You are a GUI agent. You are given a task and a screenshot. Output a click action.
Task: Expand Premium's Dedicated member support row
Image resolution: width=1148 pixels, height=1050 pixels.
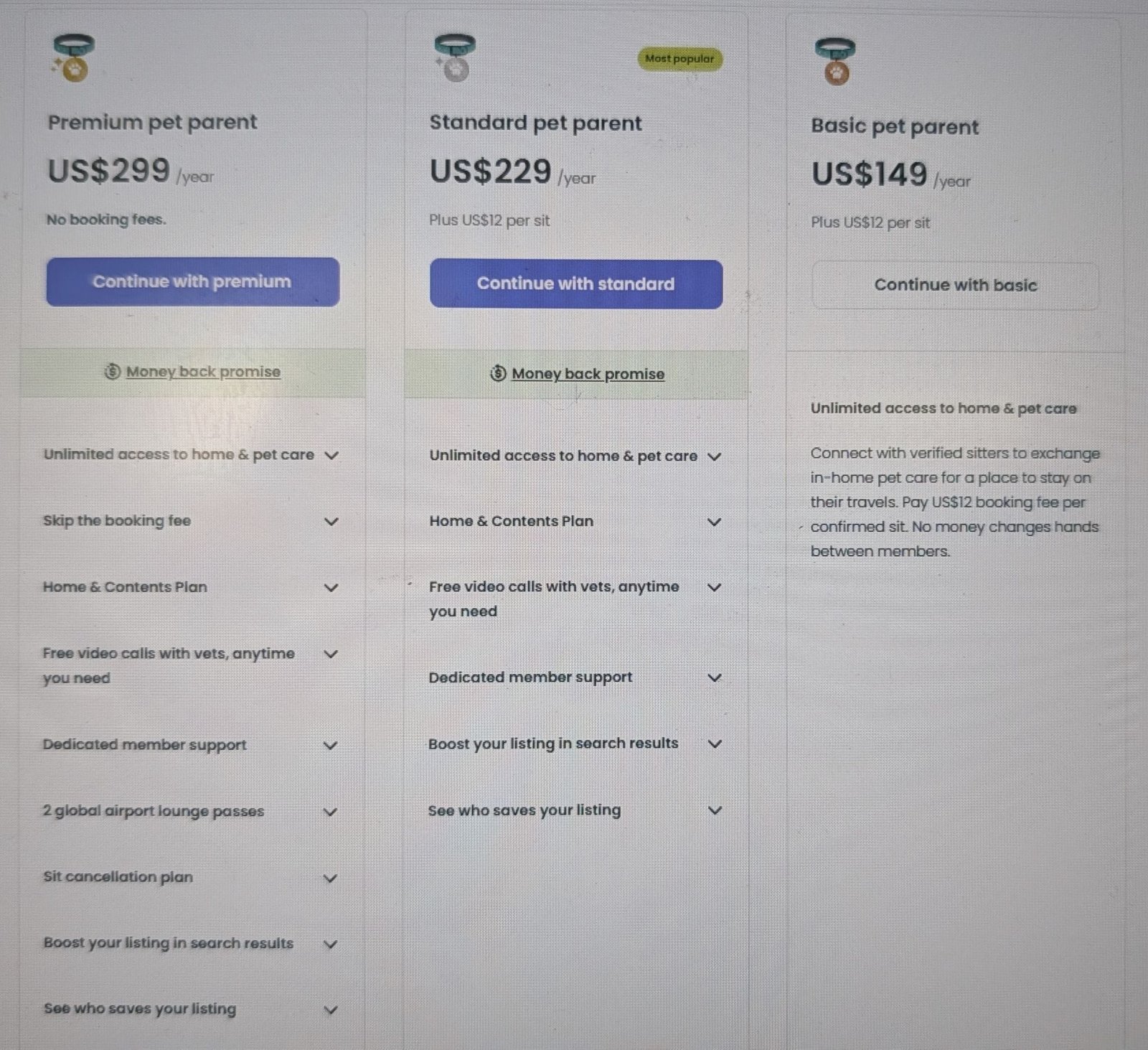tap(330, 746)
